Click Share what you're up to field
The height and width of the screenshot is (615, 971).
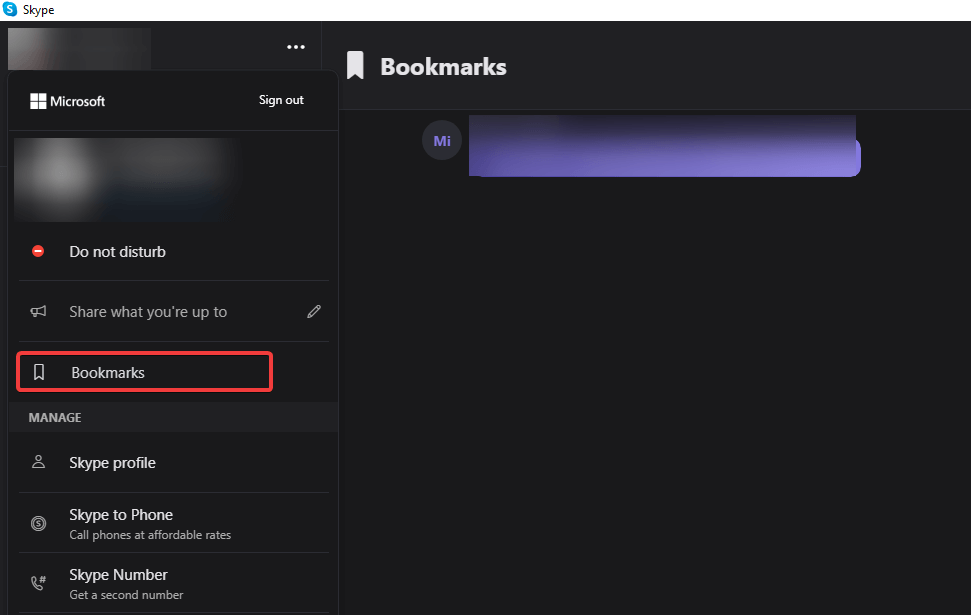(x=173, y=312)
